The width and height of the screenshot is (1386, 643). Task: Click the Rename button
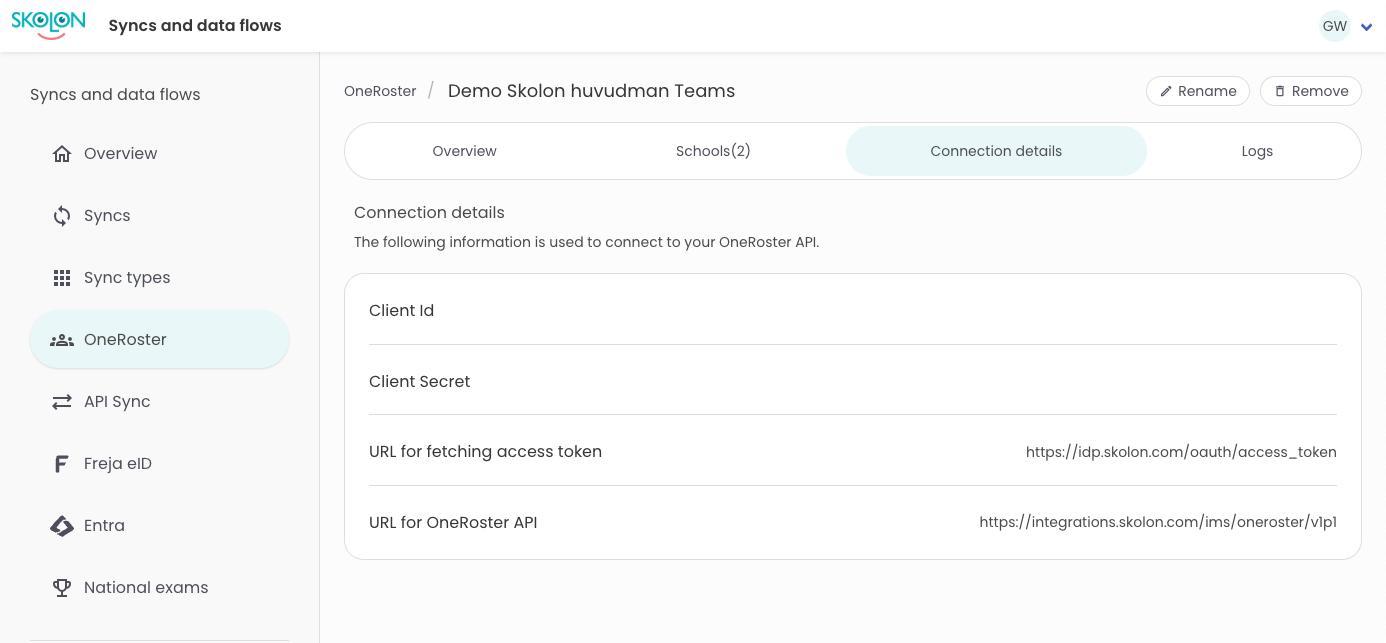click(x=1197, y=91)
